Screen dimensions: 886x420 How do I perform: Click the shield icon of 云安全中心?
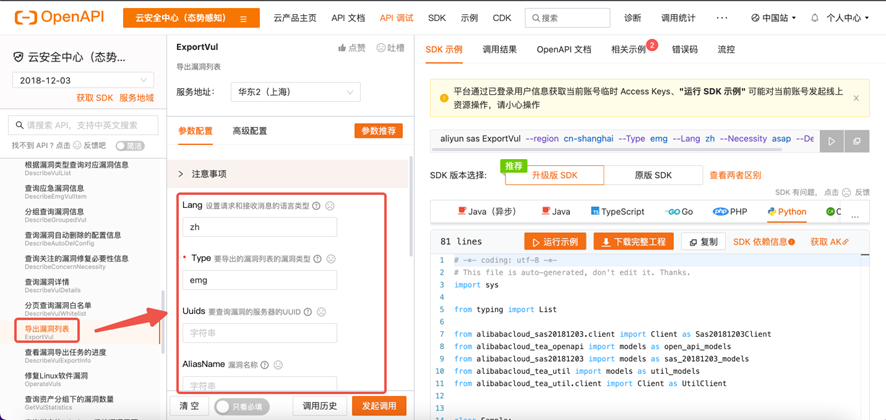(18, 58)
